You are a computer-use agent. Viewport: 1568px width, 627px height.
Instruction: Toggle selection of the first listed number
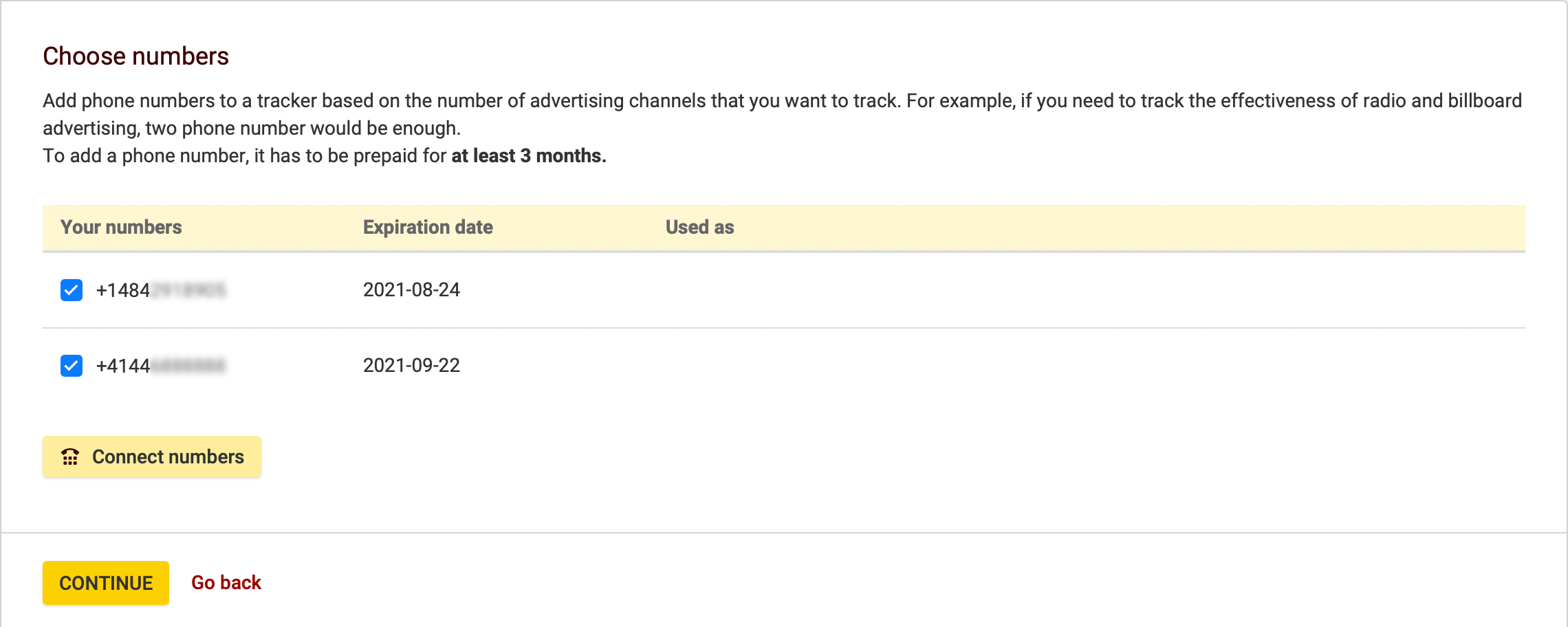click(72, 289)
